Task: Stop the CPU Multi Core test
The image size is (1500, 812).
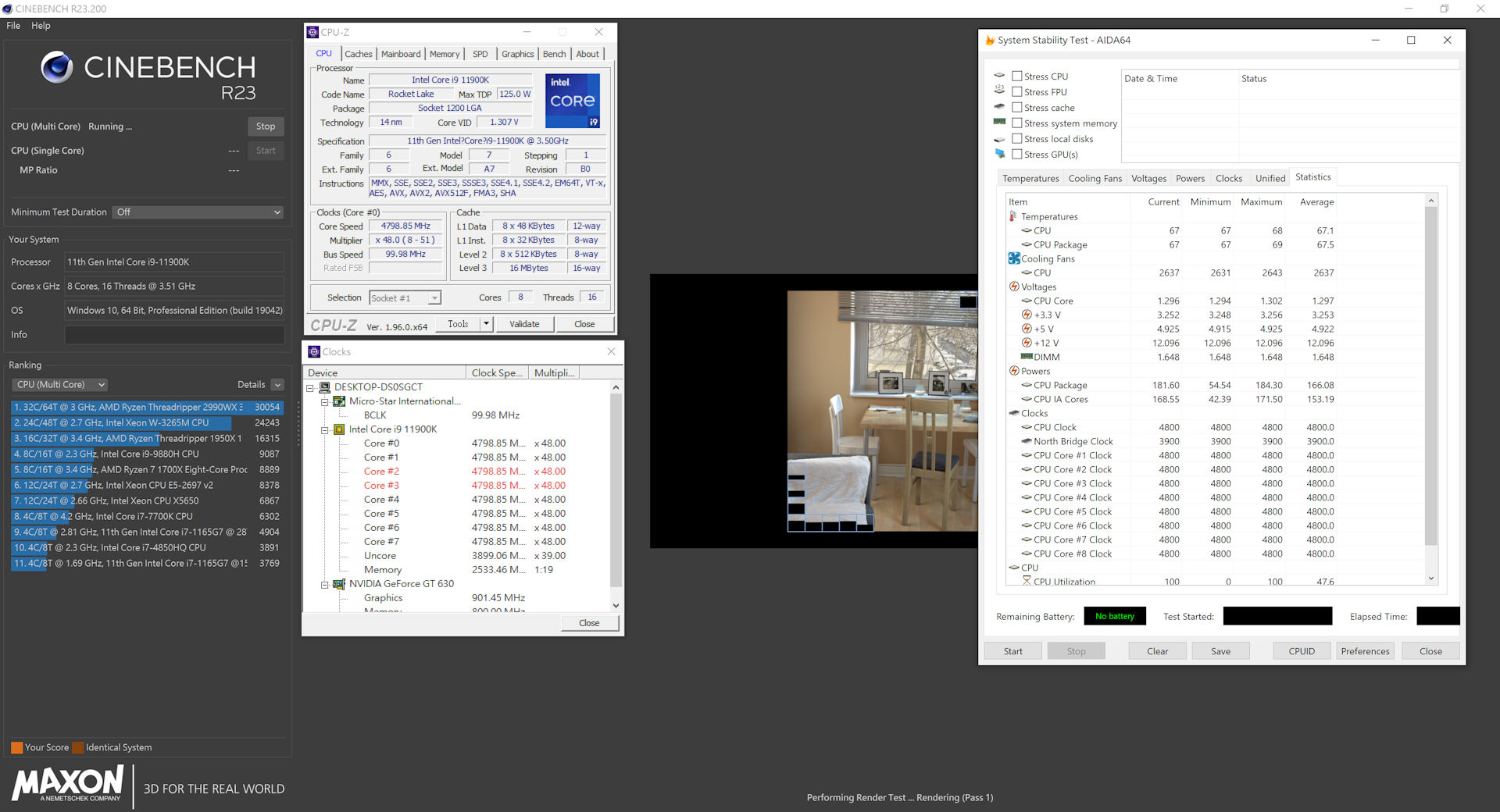Action: (x=266, y=126)
